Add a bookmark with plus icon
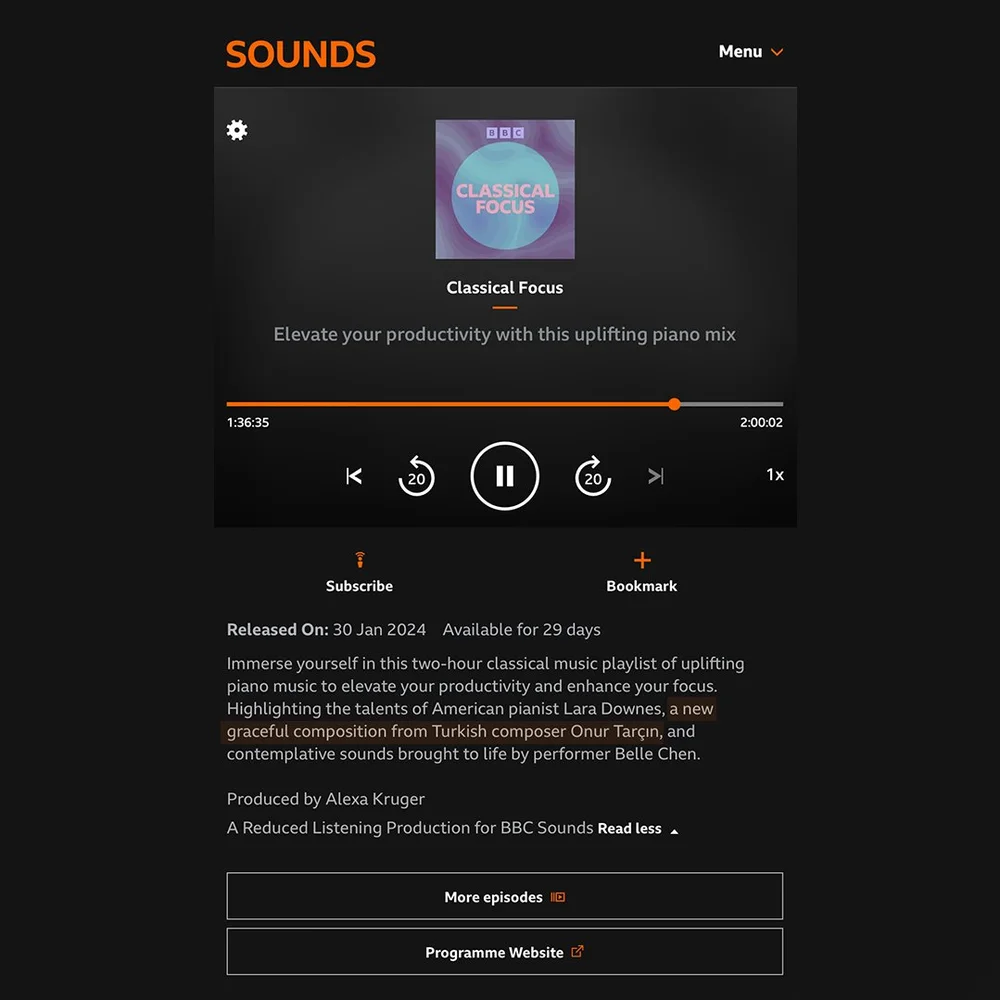1000x1000 pixels. (642, 560)
